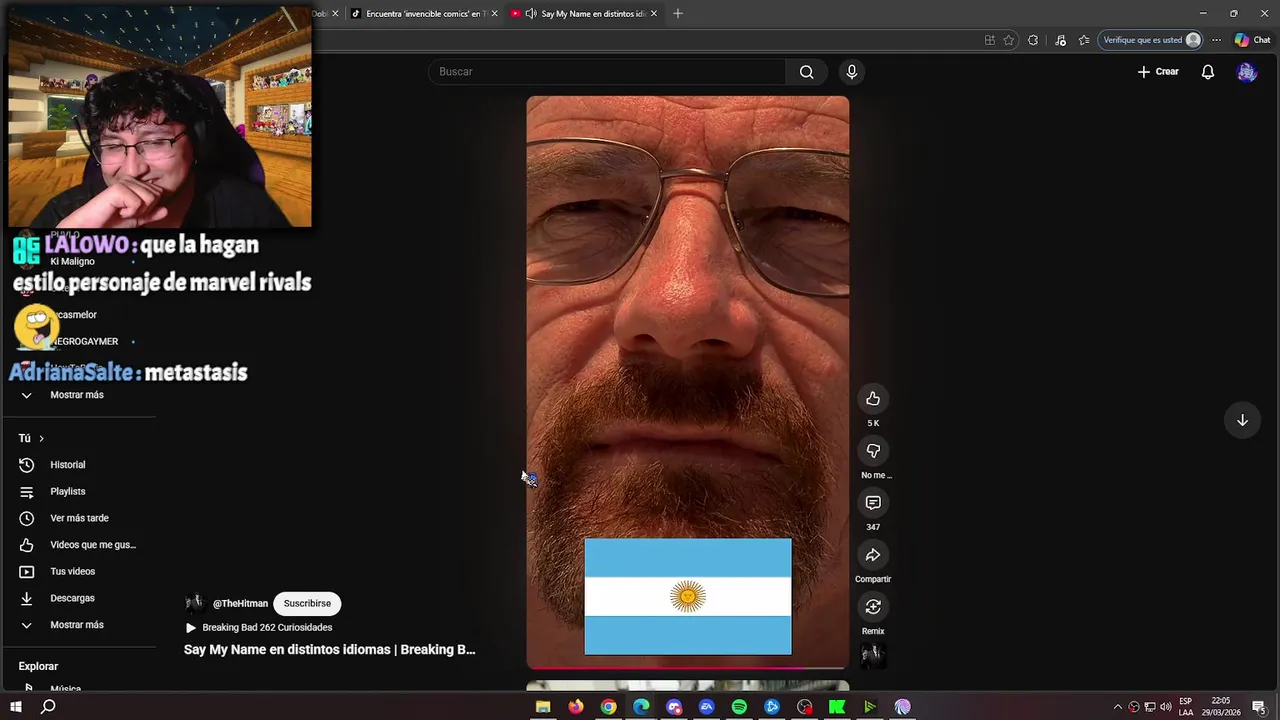This screenshot has width=1280, height=720.
Task: Expand Mostrar más under subscriptions list
Action: click(x=76, y=395)
